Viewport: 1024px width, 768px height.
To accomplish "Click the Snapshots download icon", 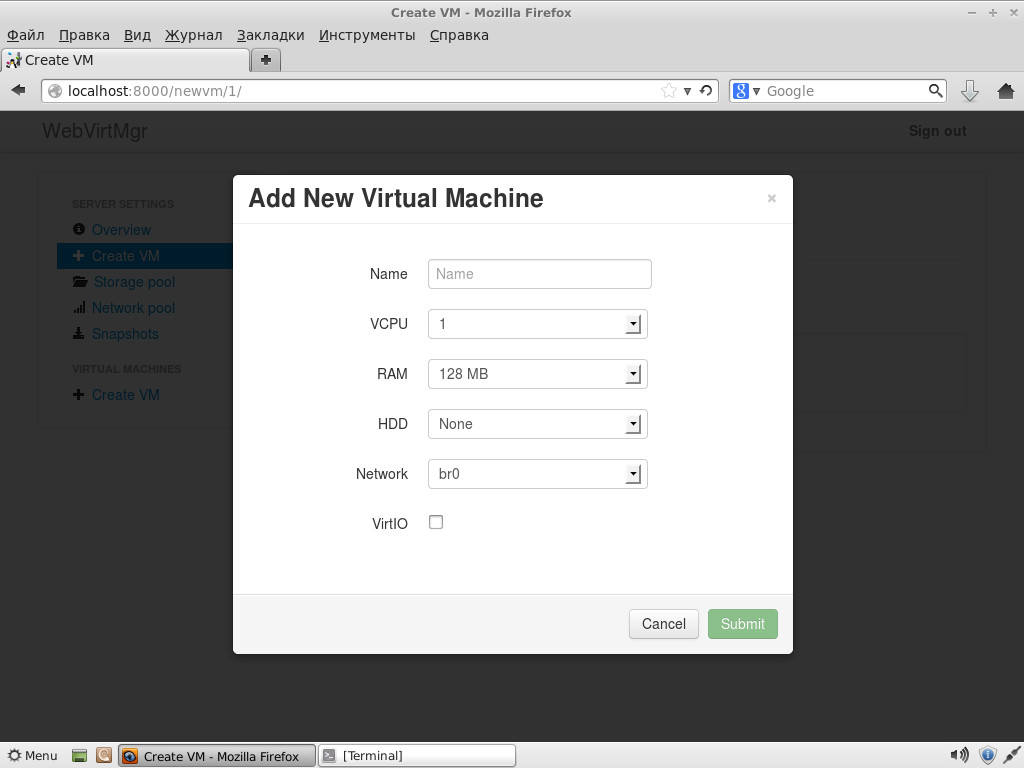I will 78,334.
